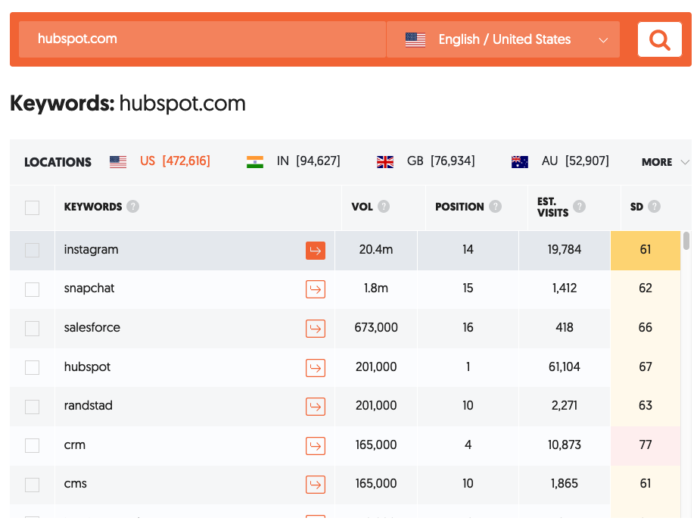700x524 pixels.
Task: Click the US flag in the locations bar
Action: 118,162
